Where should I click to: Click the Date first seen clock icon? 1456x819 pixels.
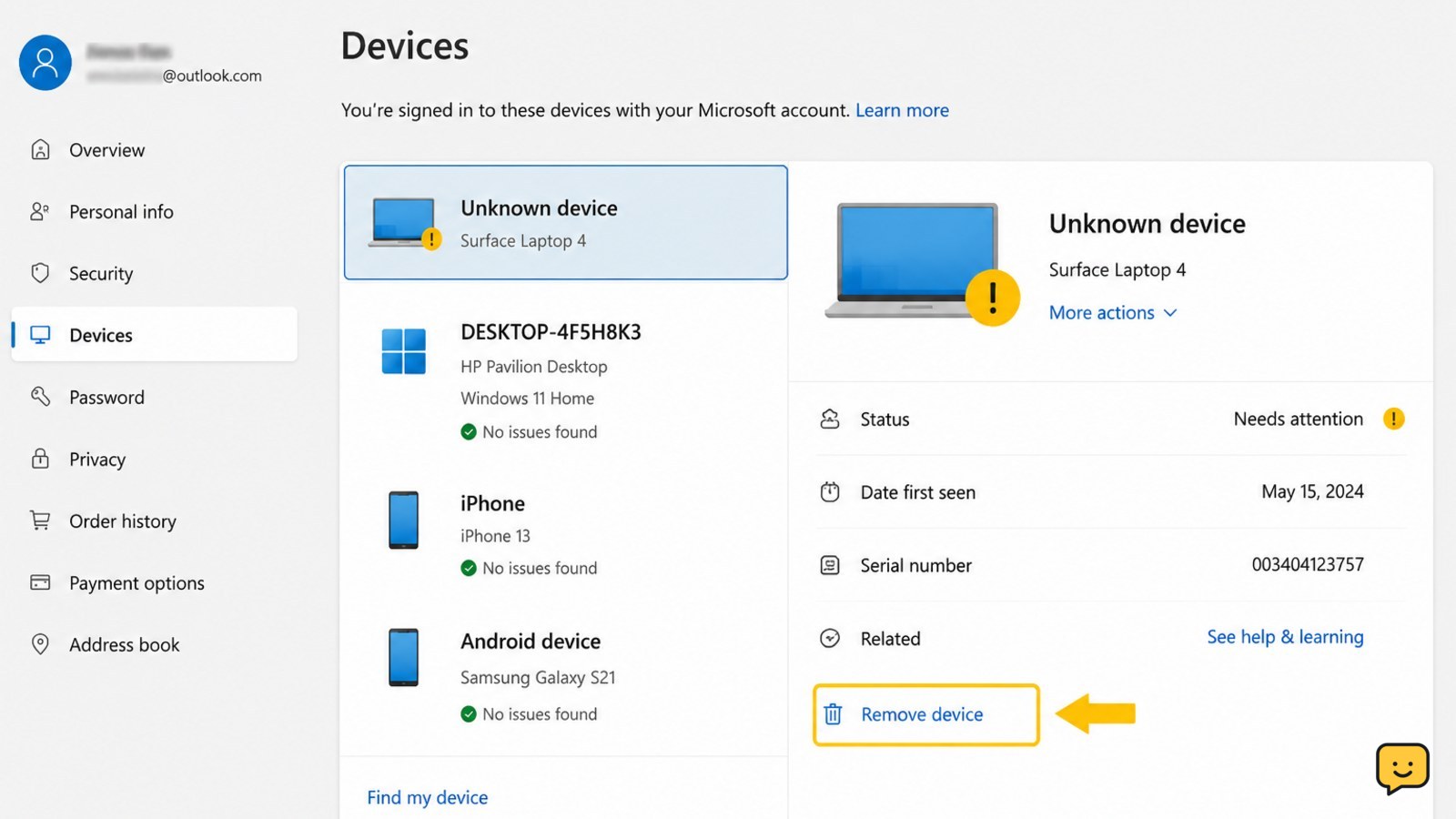830,492
